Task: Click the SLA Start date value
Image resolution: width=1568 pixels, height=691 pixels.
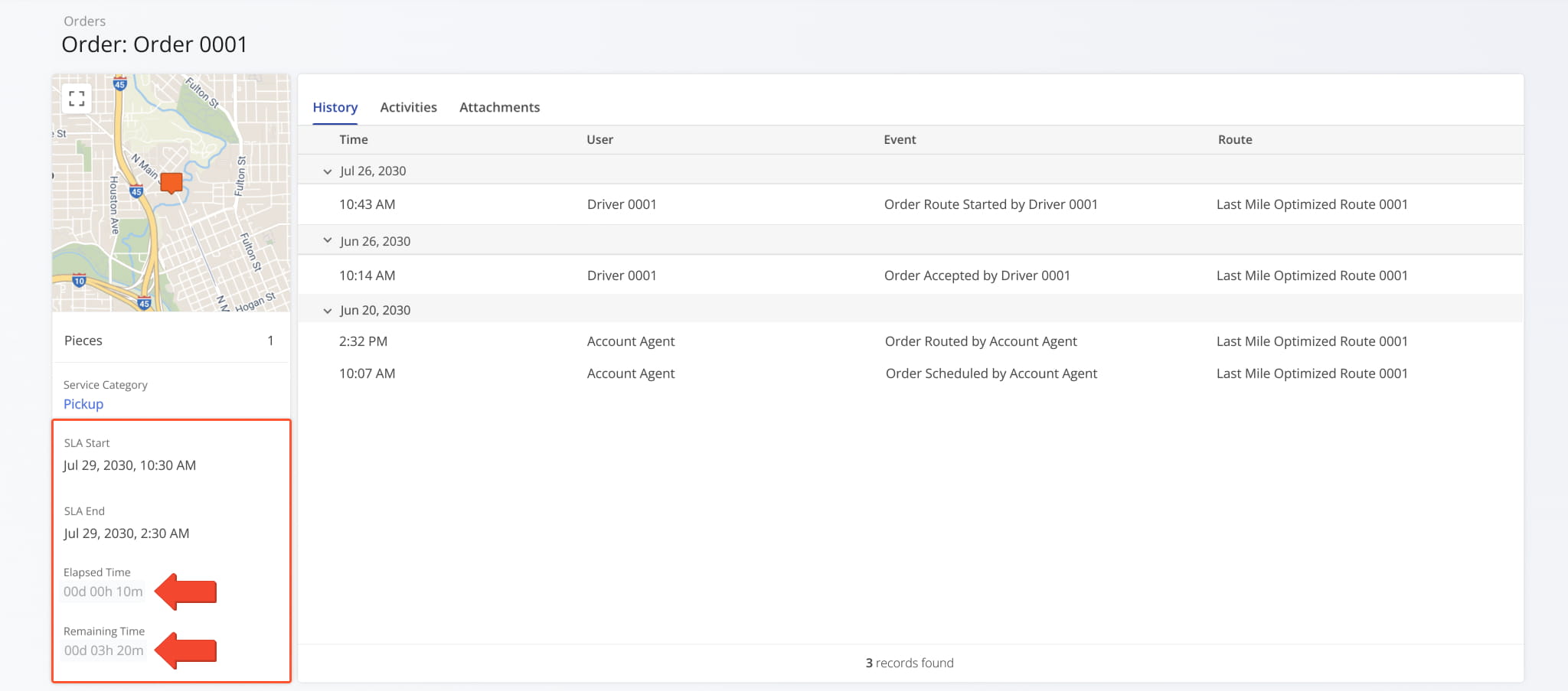Action: tap(130, 464)
